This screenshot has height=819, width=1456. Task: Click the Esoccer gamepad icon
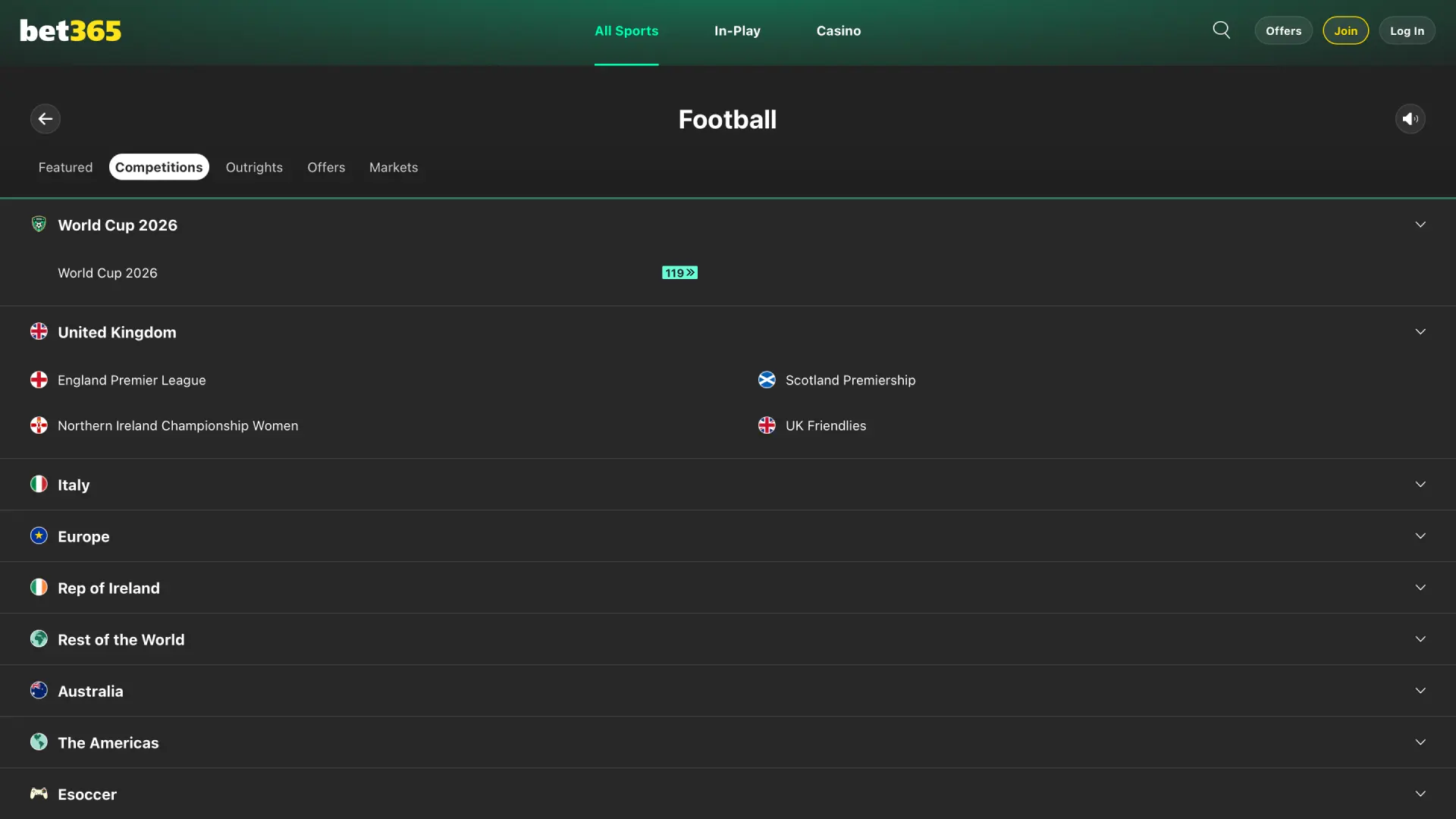point(39,794)
